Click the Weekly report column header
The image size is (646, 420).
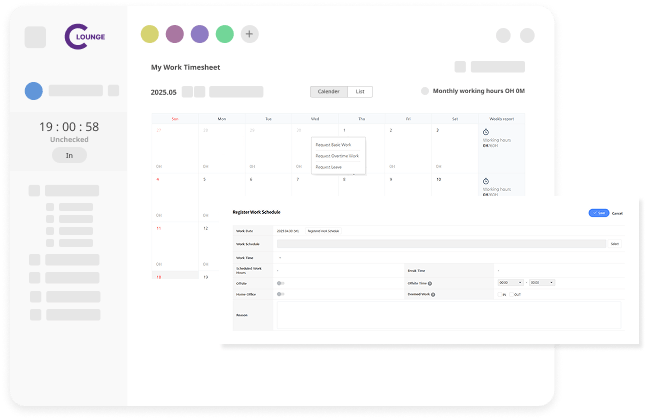click(x=501, y=119)
